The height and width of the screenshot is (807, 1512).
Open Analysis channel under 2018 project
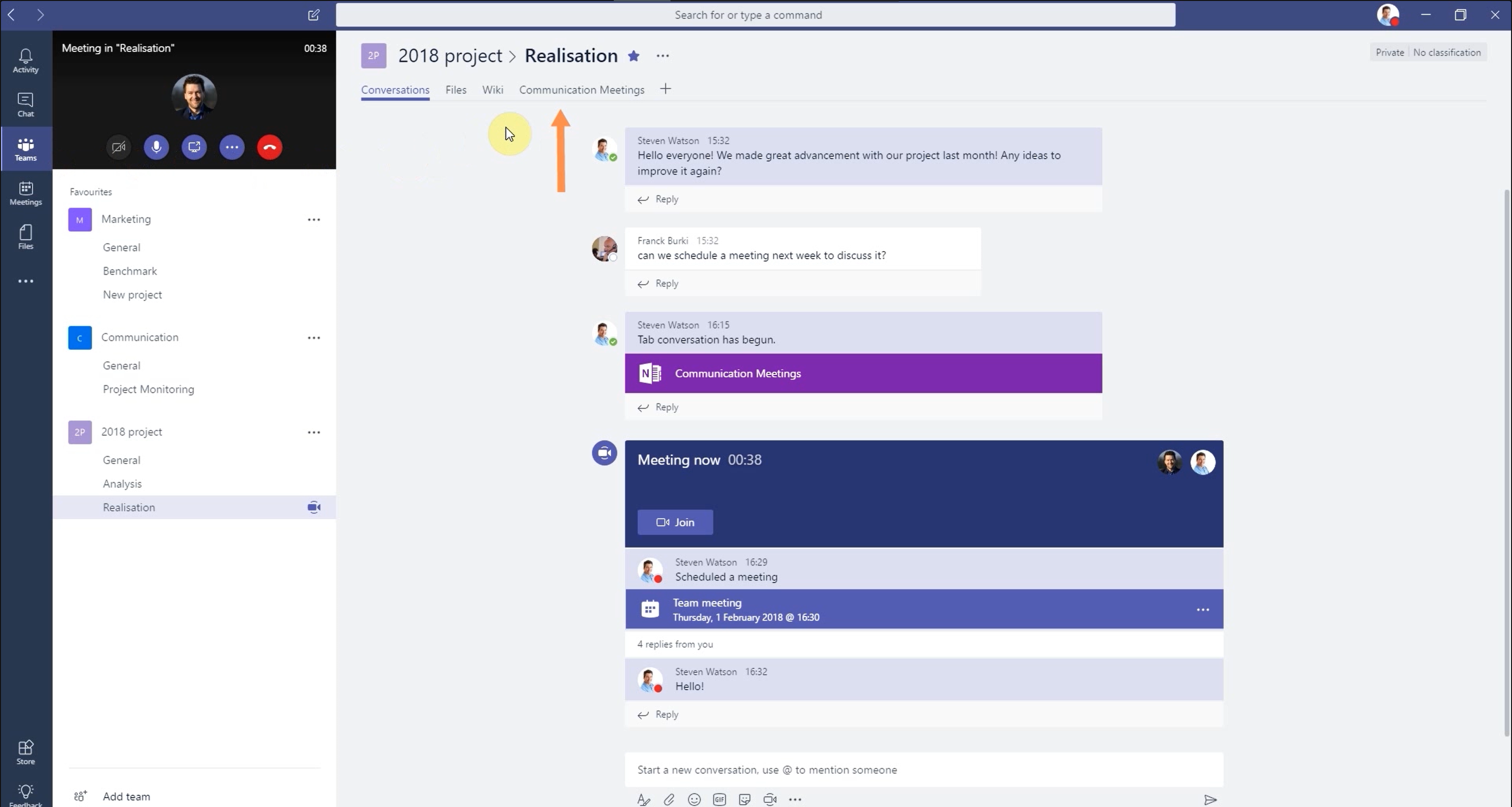coord(122,484)
